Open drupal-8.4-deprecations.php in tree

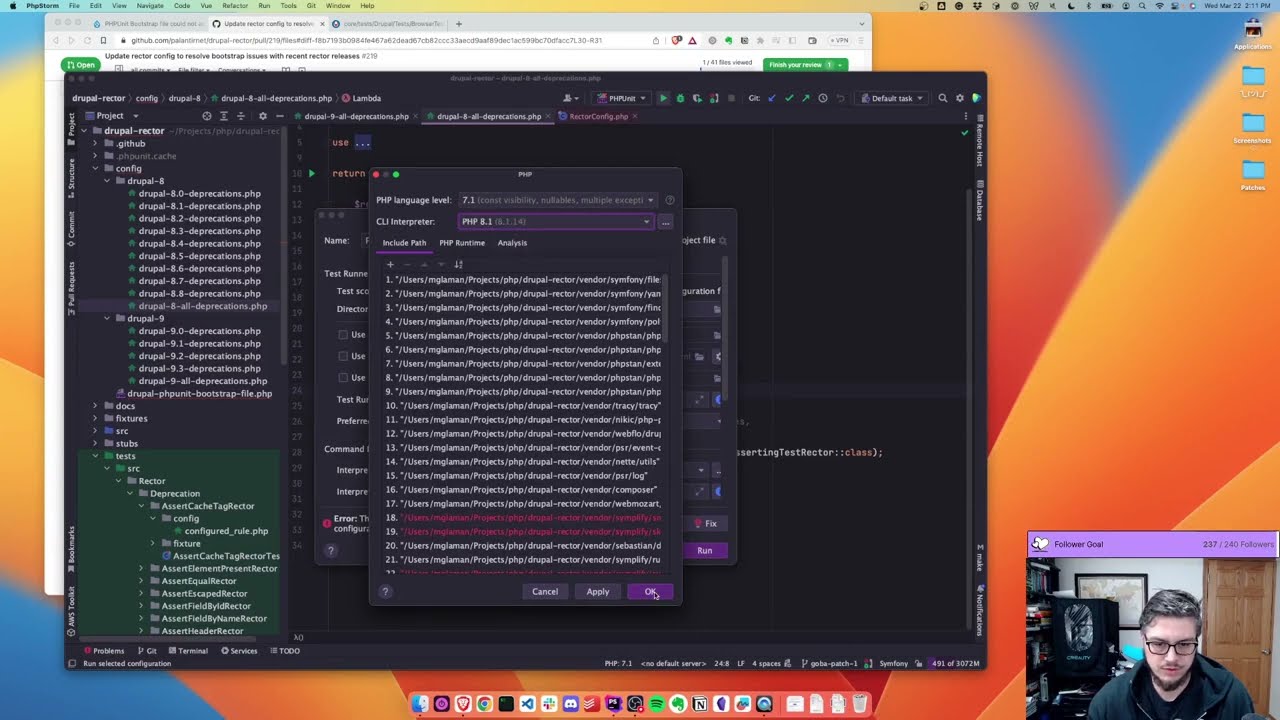(x=199, y=243)
